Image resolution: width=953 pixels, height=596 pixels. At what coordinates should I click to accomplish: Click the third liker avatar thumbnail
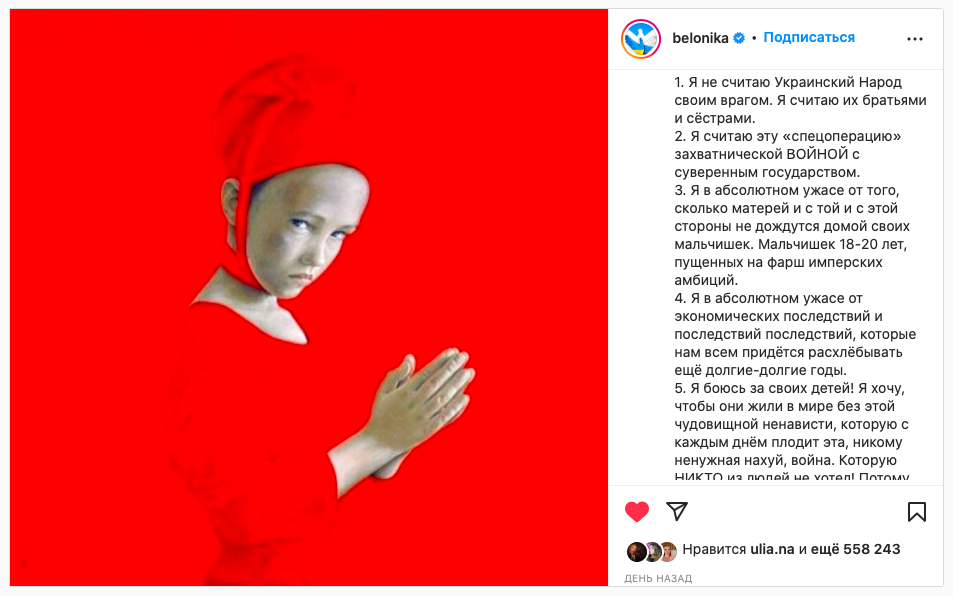point(669,552)
